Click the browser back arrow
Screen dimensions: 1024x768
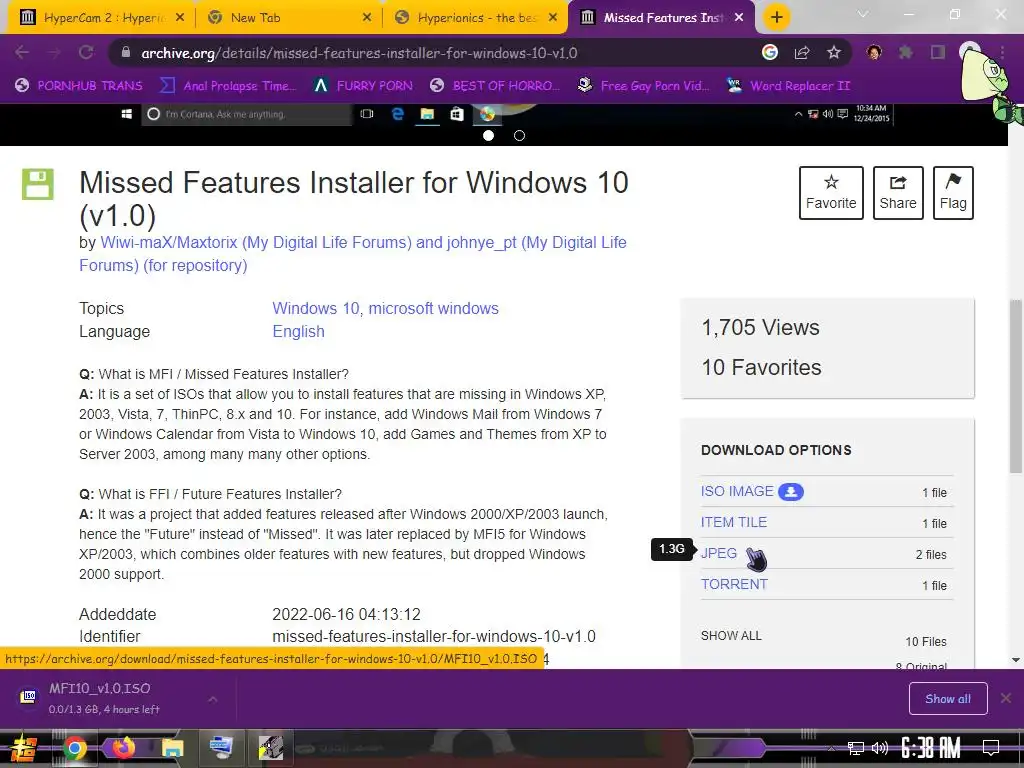click(22, 52)
